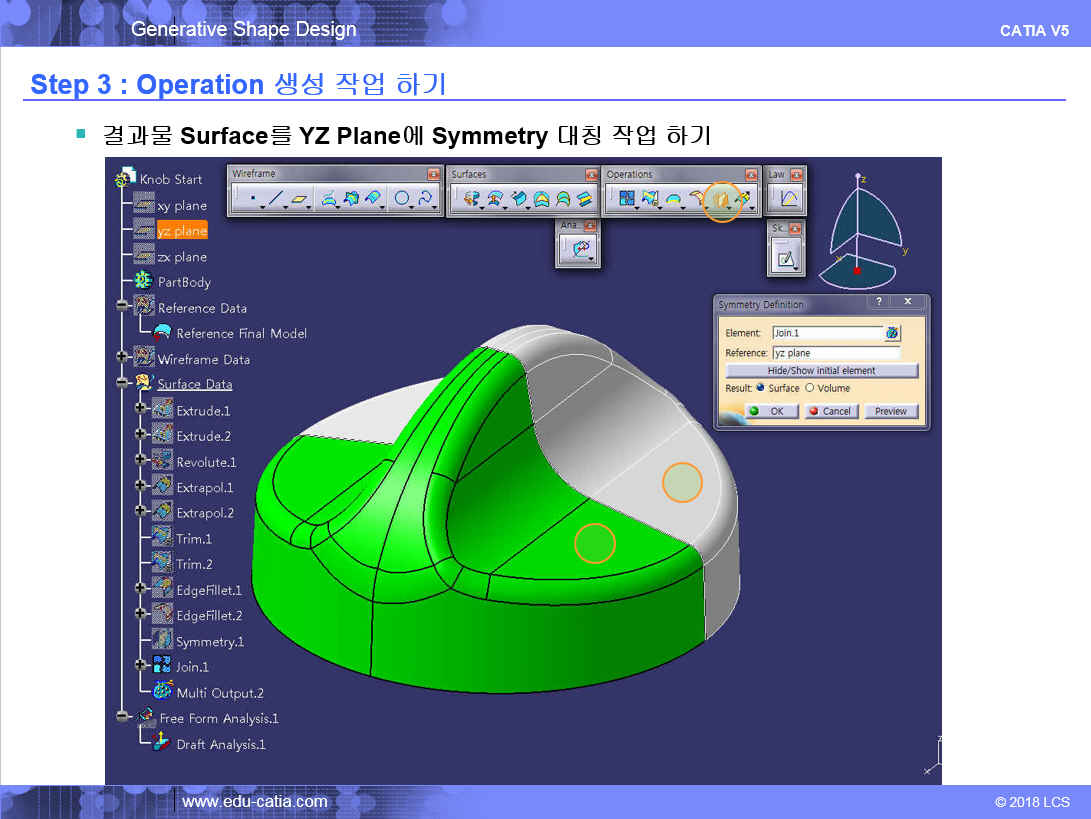
Task: Select the Symmetry tool in Operations toolbar
Action: click(x=720, y=200)
